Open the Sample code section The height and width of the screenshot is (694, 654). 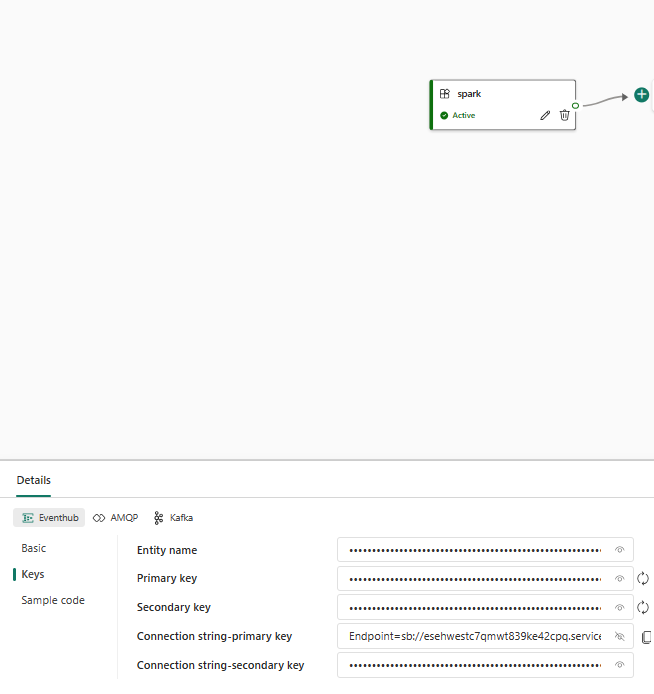tap(53, 600)
